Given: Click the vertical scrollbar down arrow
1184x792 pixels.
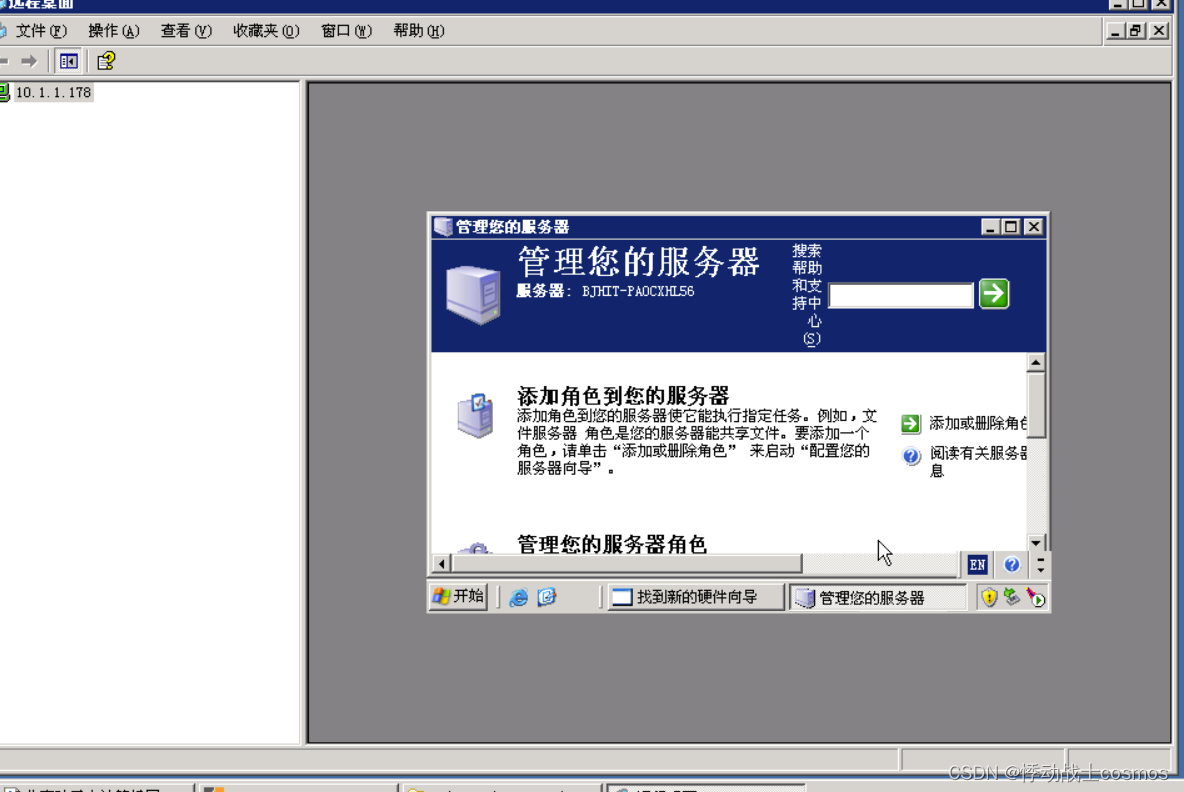Looking at the screenshot, I should [1035, 543].
